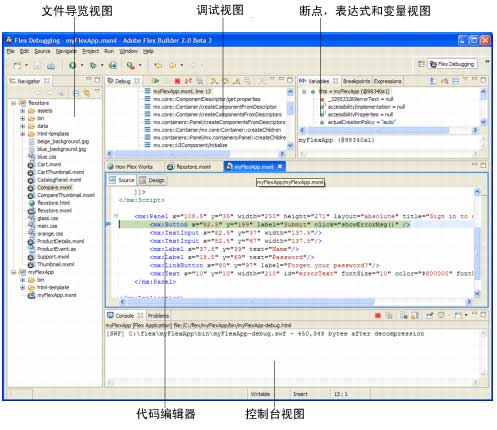Open the Run menu
The width and height of the screenshot is (497, 430).
(x=109, y=51)
